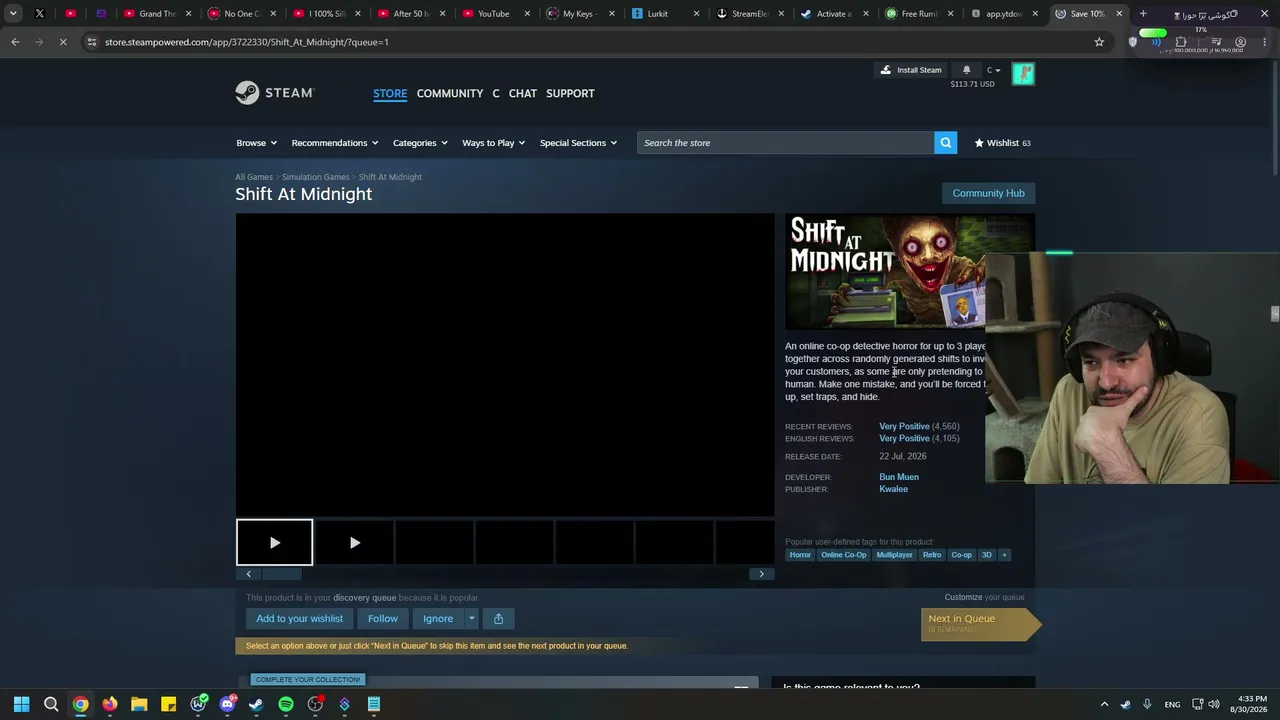The image size is (1280, 720).
Task: Open developer Bun Muen's page
Action: tap(899, 477)
